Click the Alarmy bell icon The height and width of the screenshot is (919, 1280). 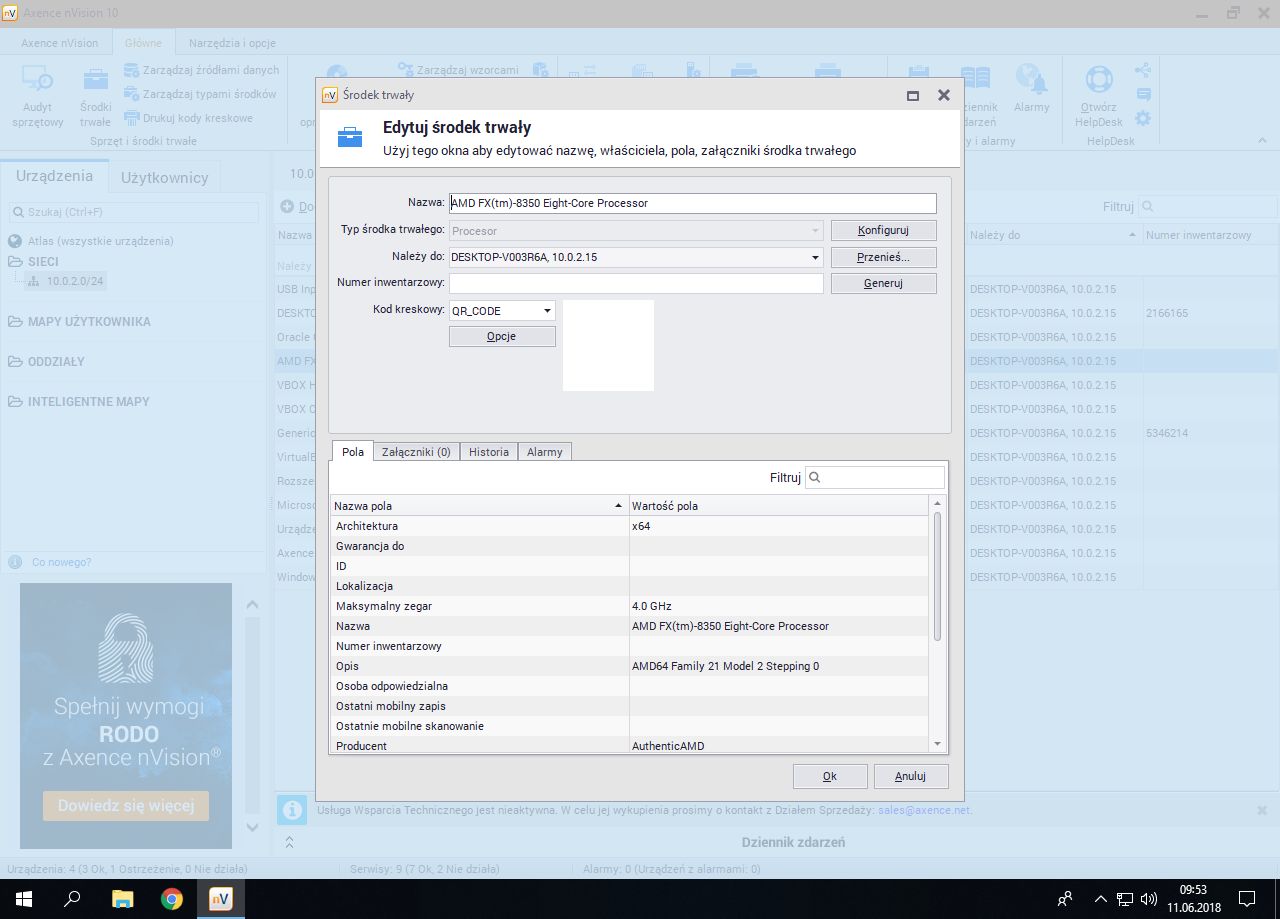(1031, 79)
